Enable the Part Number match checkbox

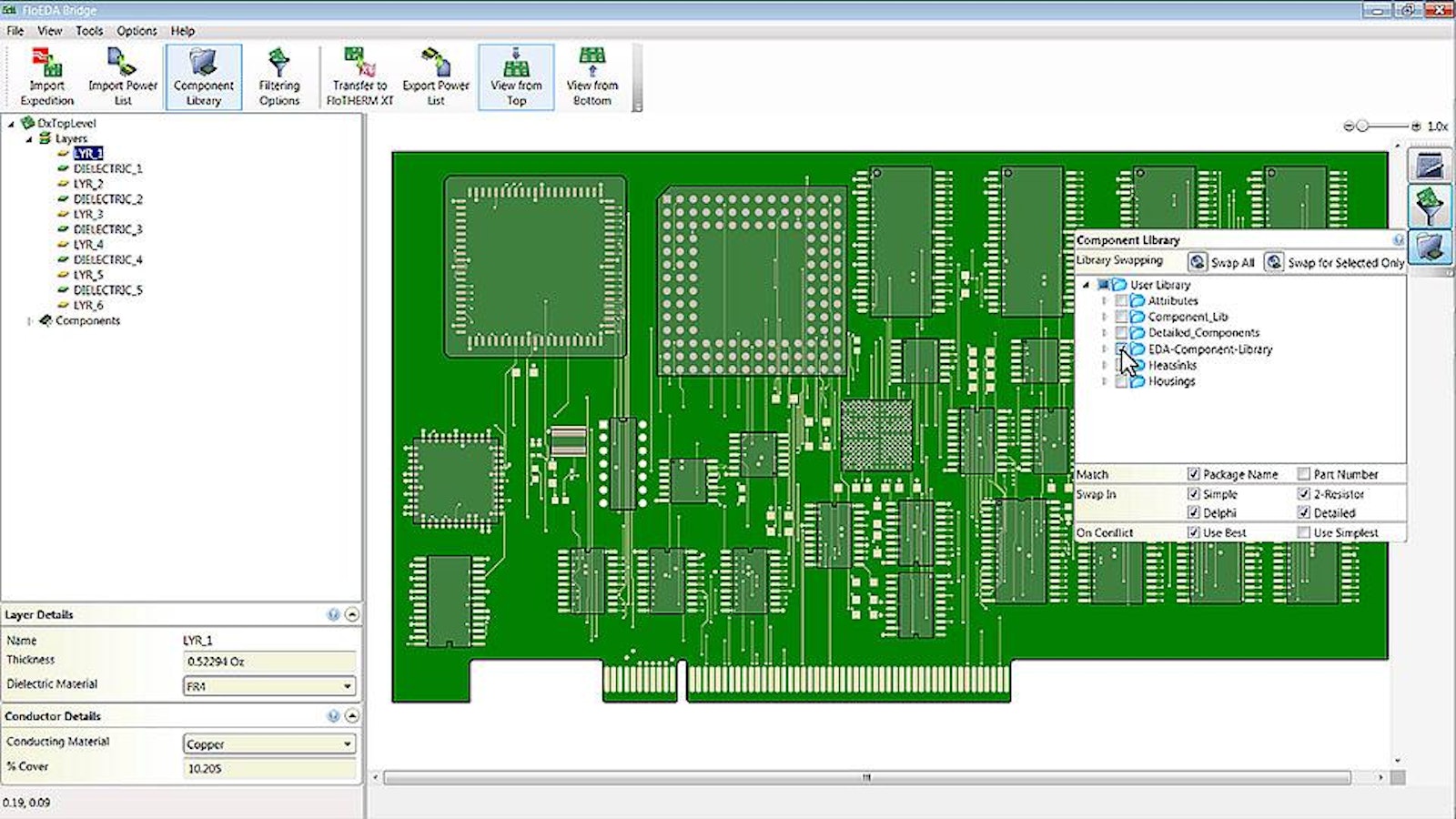point(1303,474)
